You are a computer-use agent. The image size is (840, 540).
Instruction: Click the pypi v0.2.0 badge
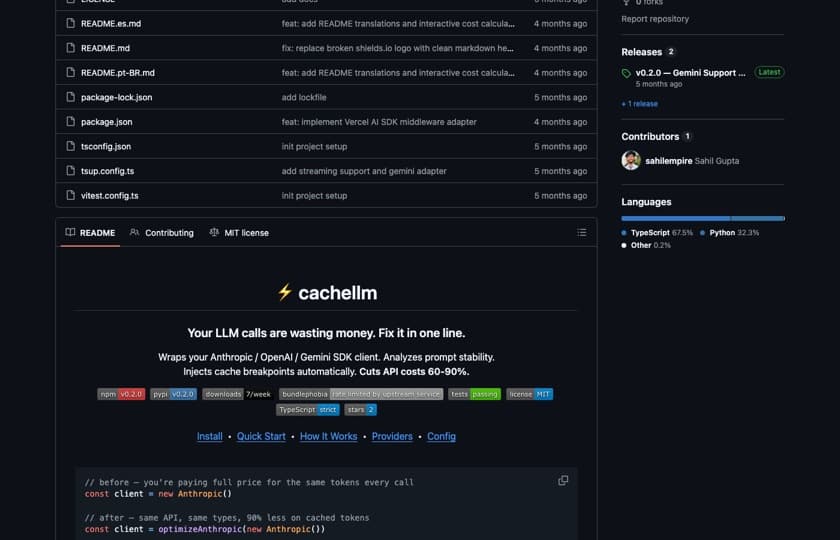(174, 394)
